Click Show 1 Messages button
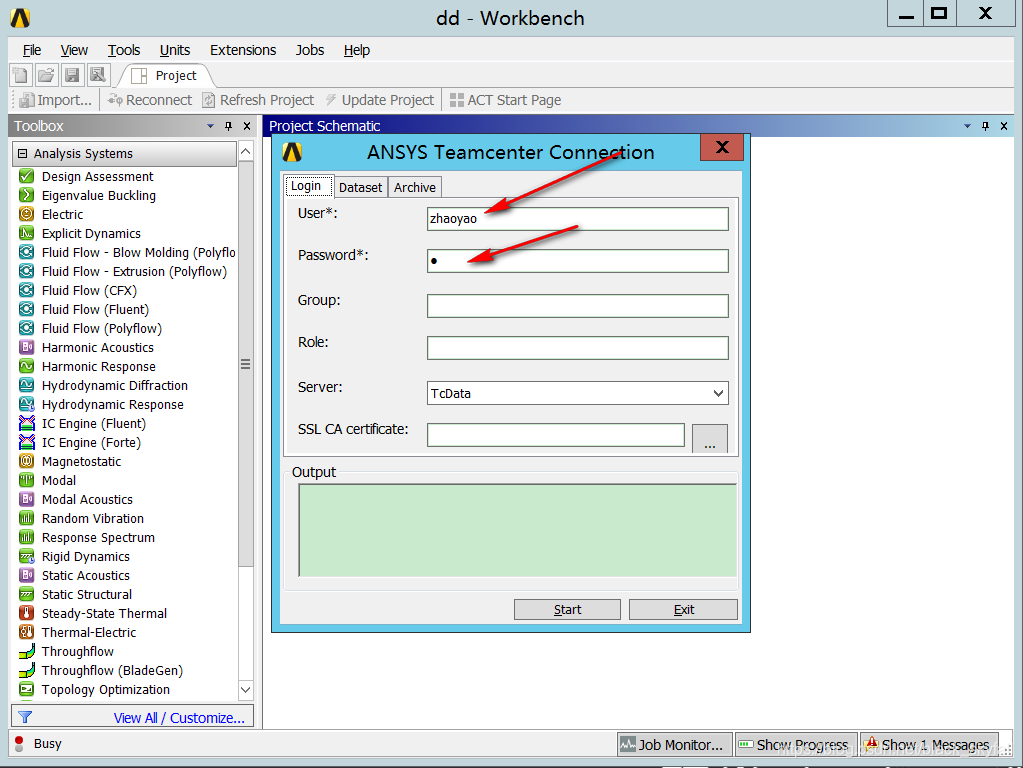 929,745
